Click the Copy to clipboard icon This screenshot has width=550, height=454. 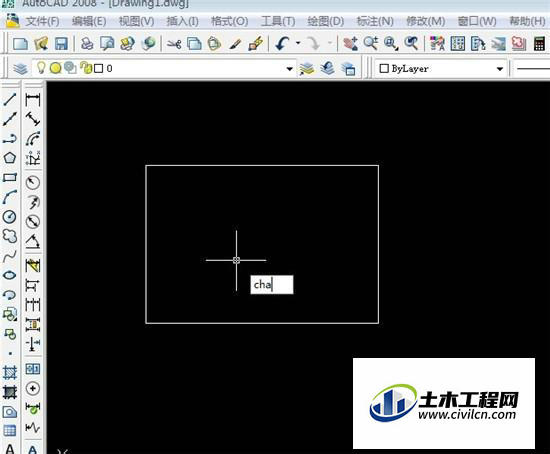pos(194,44)
